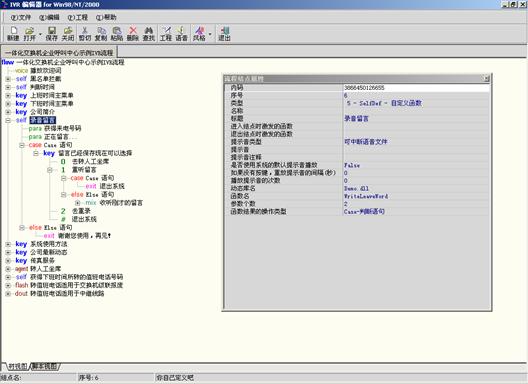Image resolution: width=528 pixels, height=384 pixels.
Task: Open the 工程 (Project) menu
Action: [x=78, y=17]
